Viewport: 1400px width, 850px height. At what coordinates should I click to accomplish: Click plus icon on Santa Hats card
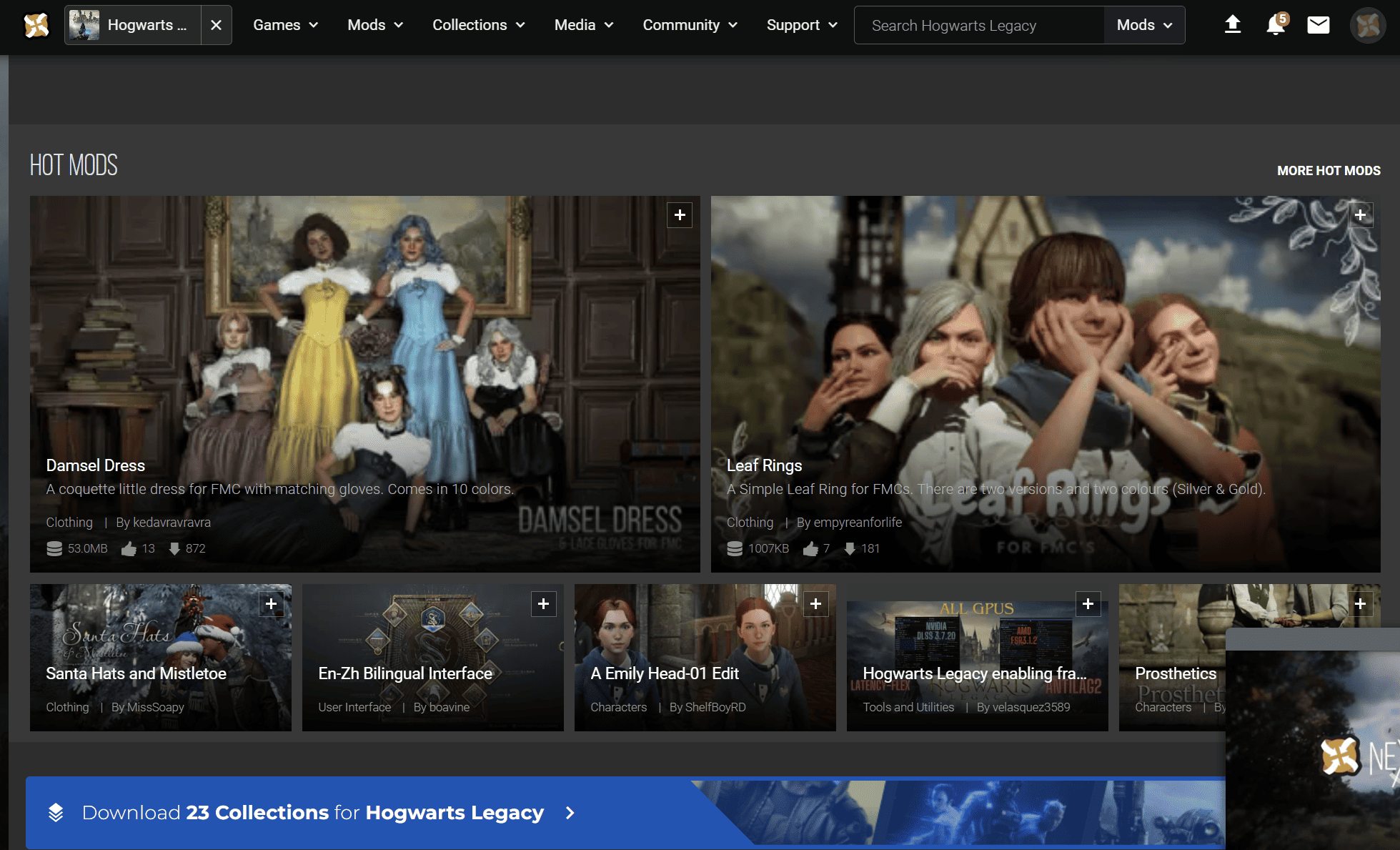[271, 604]
